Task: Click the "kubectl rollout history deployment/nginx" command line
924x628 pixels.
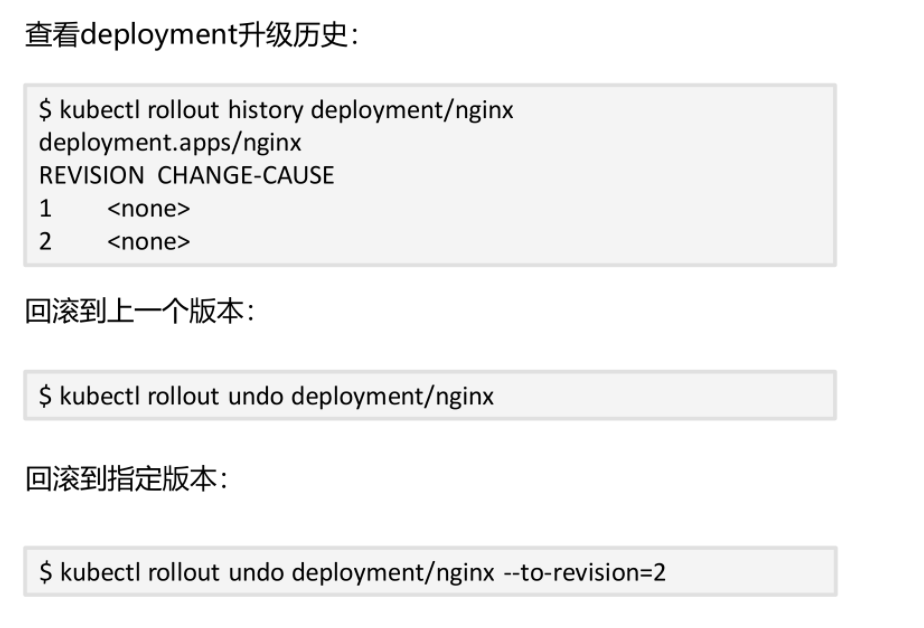Action: 277,110
